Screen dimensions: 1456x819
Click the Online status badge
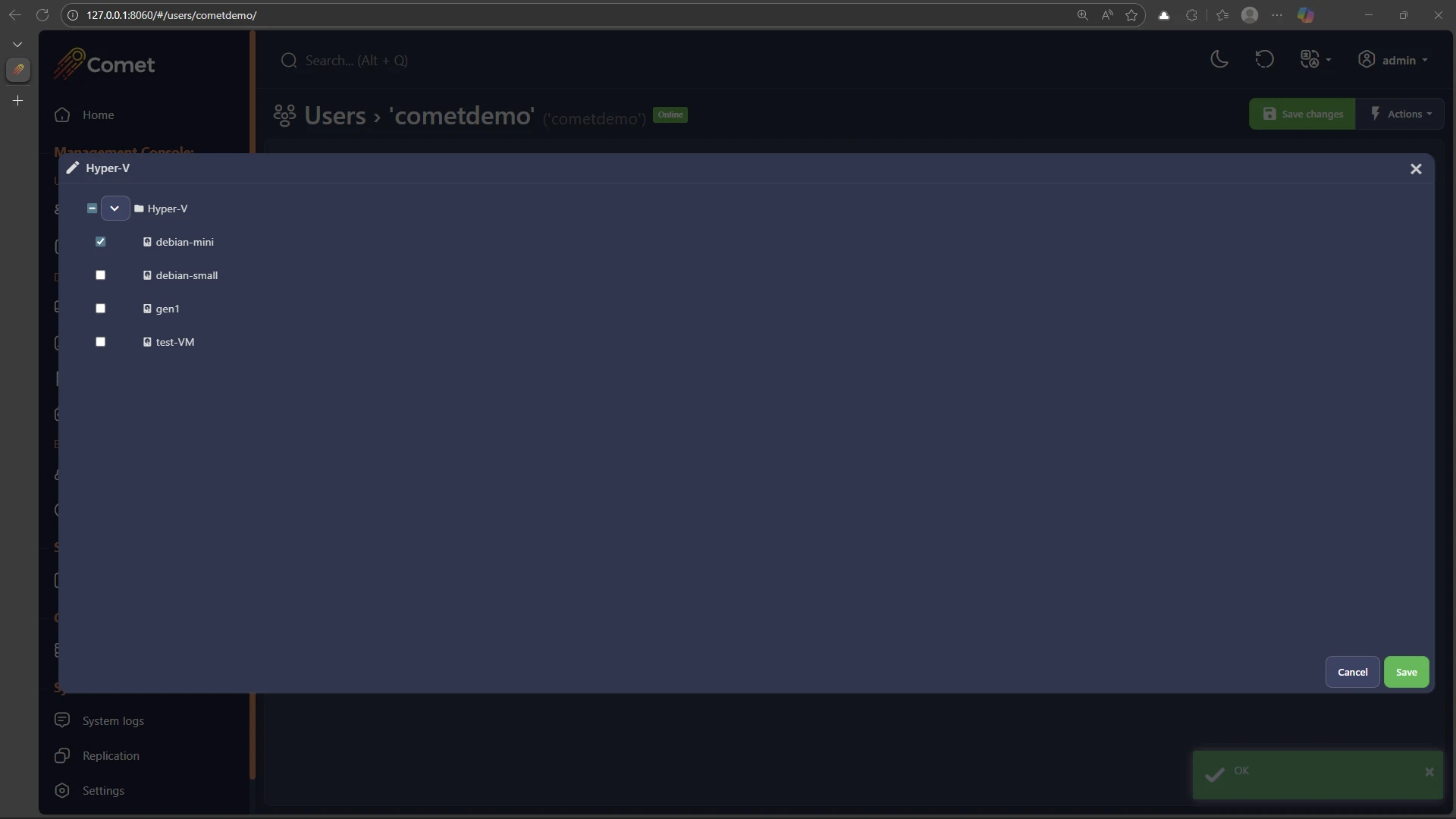pos(670,115)
